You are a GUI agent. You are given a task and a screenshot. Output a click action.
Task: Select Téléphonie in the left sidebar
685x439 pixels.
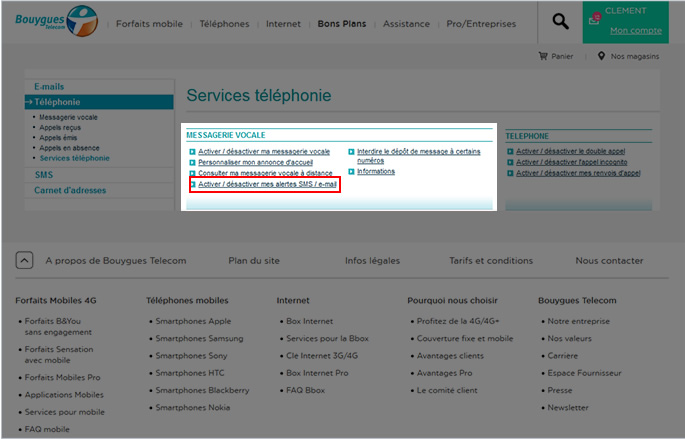click(99, 102)
